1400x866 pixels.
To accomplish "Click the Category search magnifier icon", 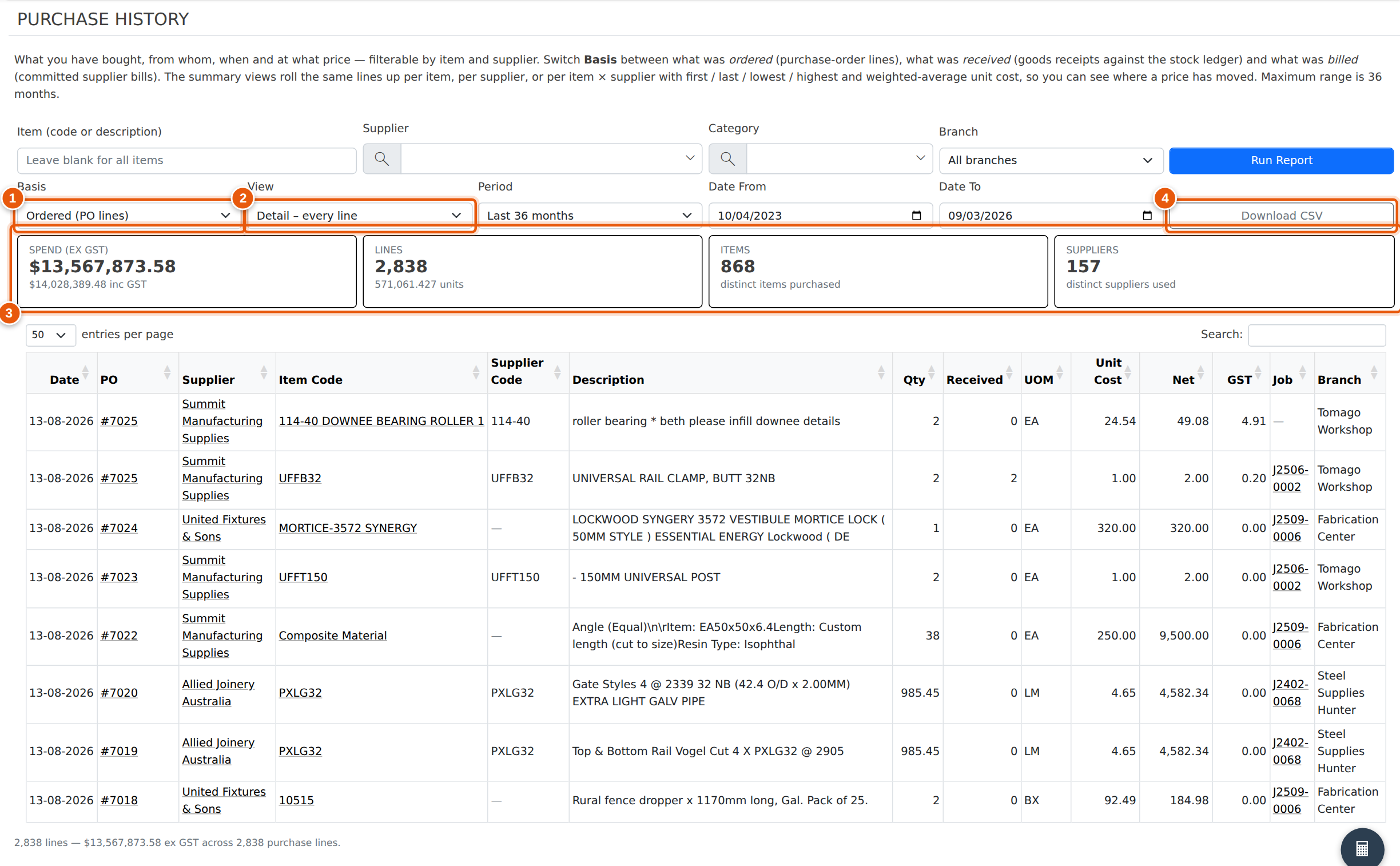I will 727,159.
